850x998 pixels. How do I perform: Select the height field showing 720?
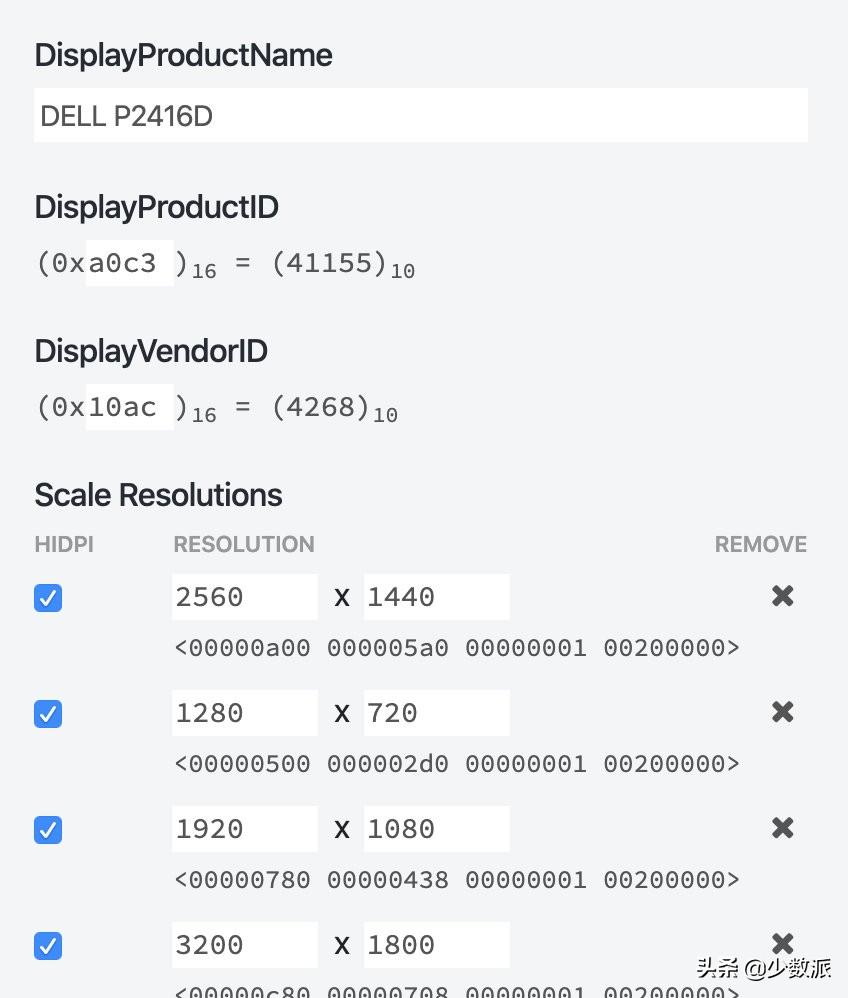[x=436, y=713]
